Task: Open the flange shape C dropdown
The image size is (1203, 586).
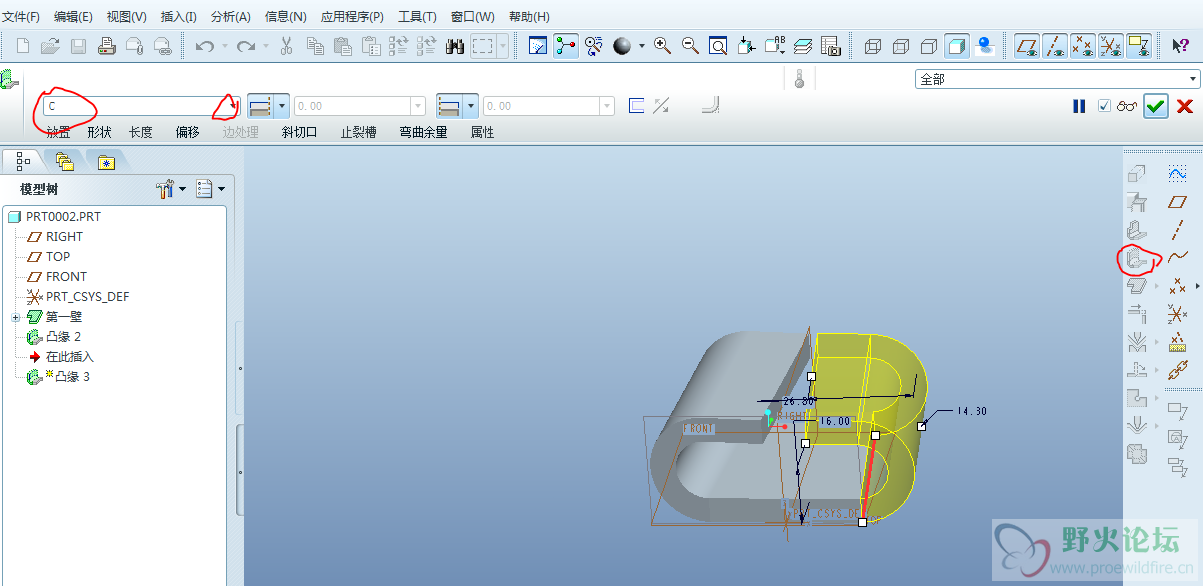Action: pyautogui.click(x=233, y=106)
